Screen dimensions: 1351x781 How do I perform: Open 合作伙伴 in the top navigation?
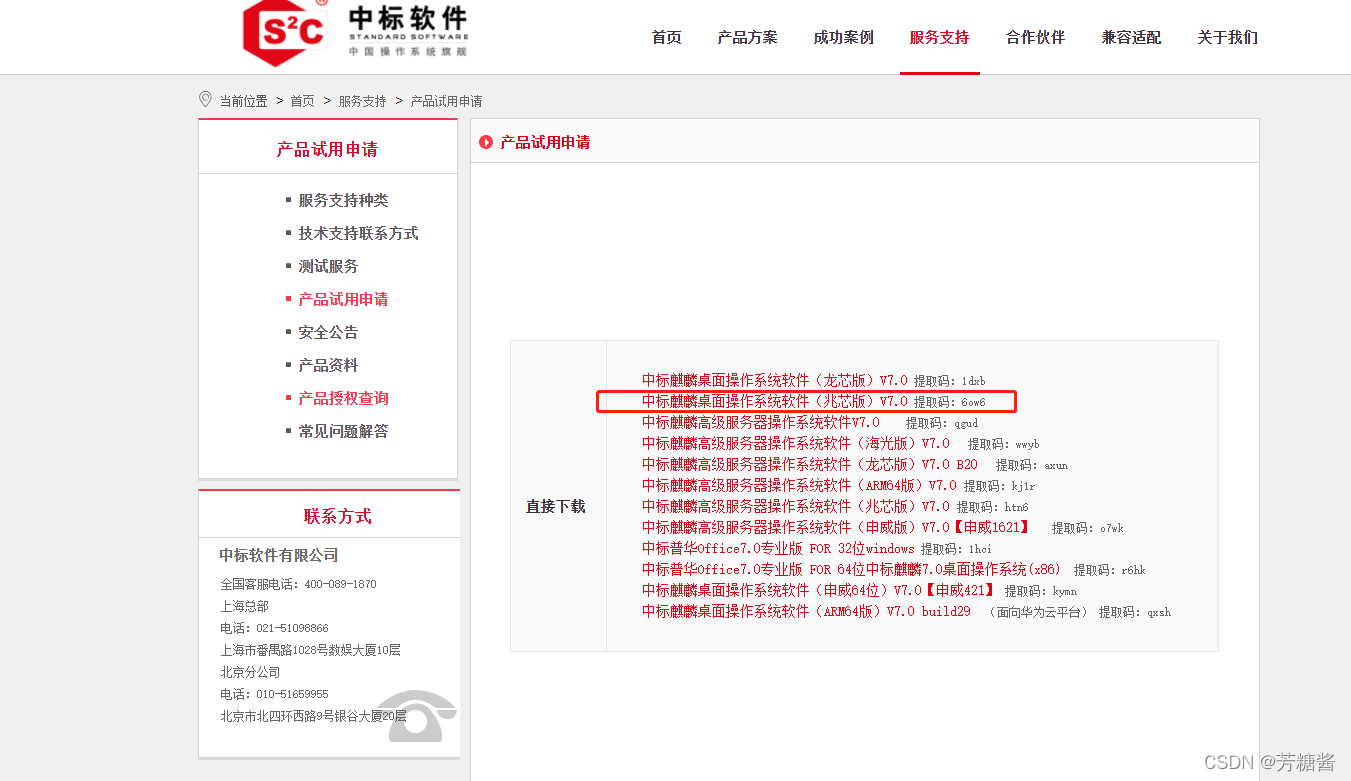1035,37
